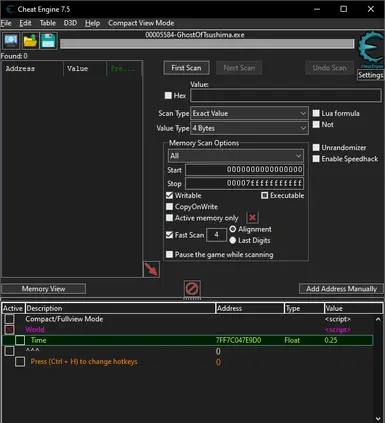Viewport: 385px width, 423px height.
Task: Clear address list with no-entry icon
Action: (x=192, y=289)
